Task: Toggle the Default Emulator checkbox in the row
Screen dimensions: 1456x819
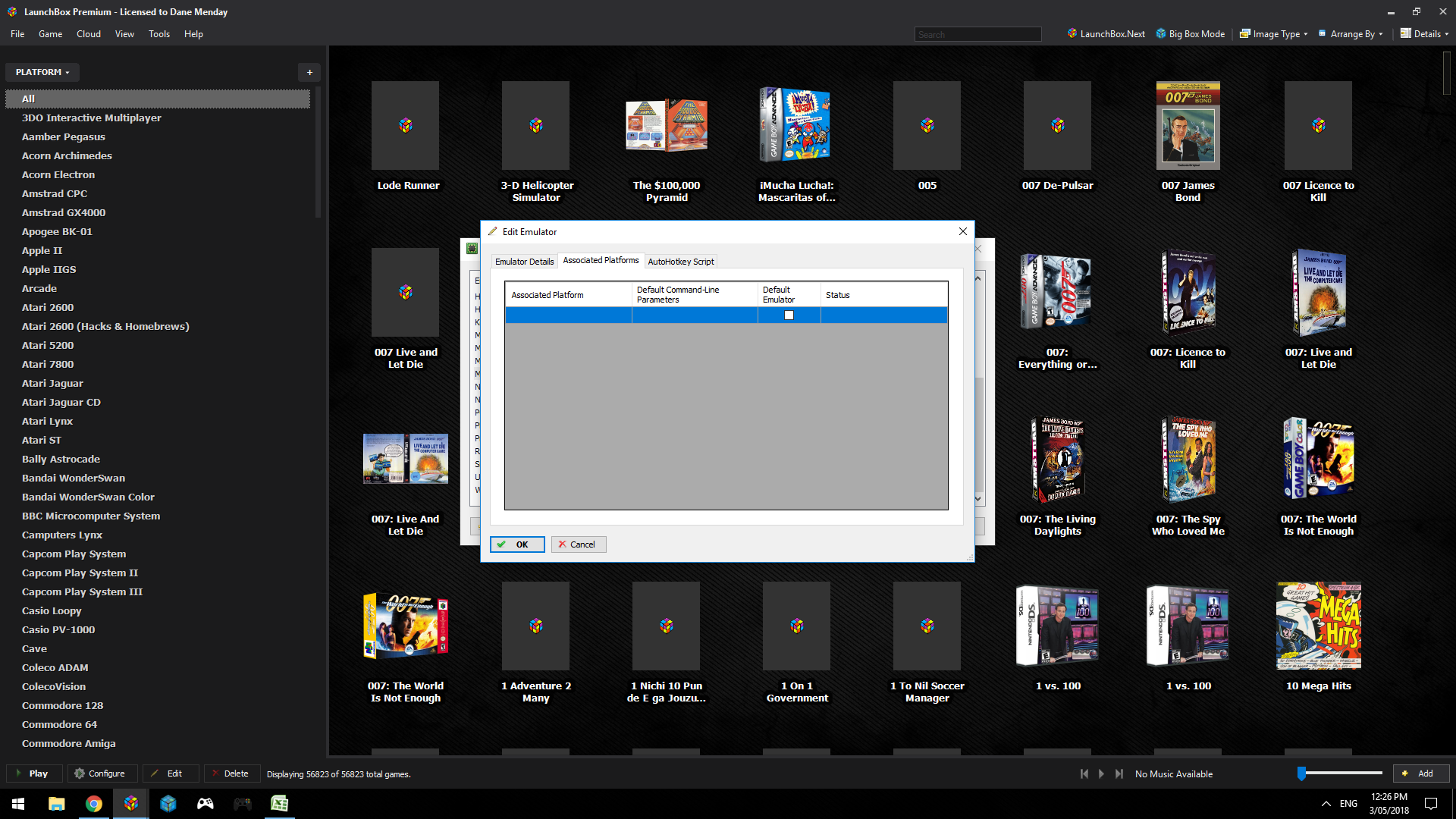Action: (789, 315)
